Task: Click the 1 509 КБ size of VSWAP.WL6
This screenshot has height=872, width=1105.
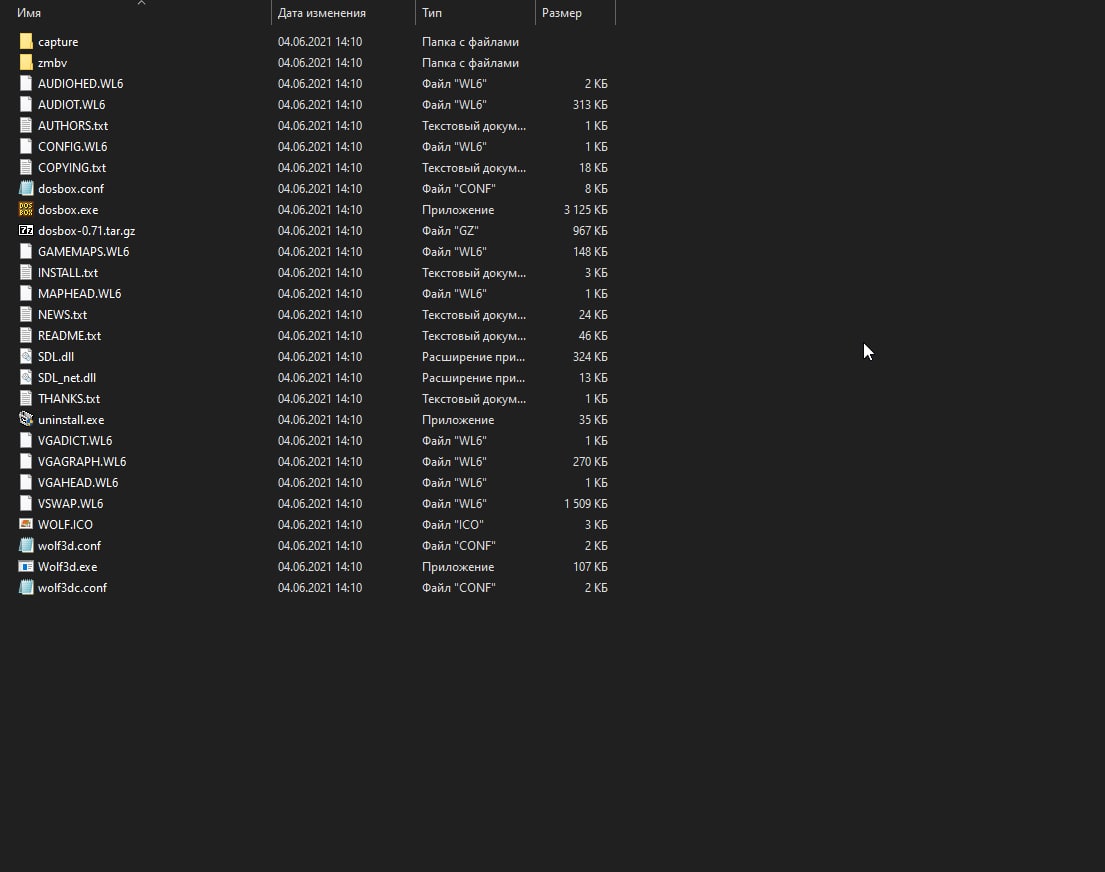Action: click(x=586, y=503)
